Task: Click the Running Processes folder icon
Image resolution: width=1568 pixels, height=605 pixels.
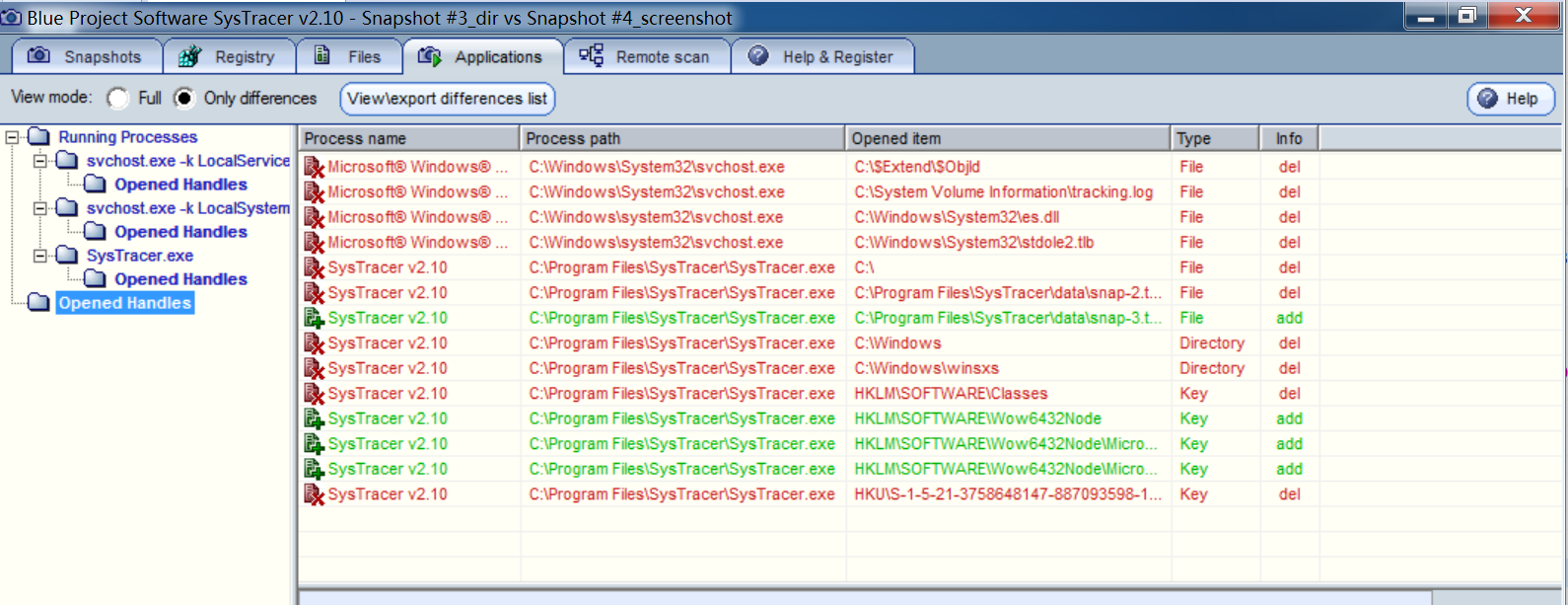Action: click(x=38, y=136)
